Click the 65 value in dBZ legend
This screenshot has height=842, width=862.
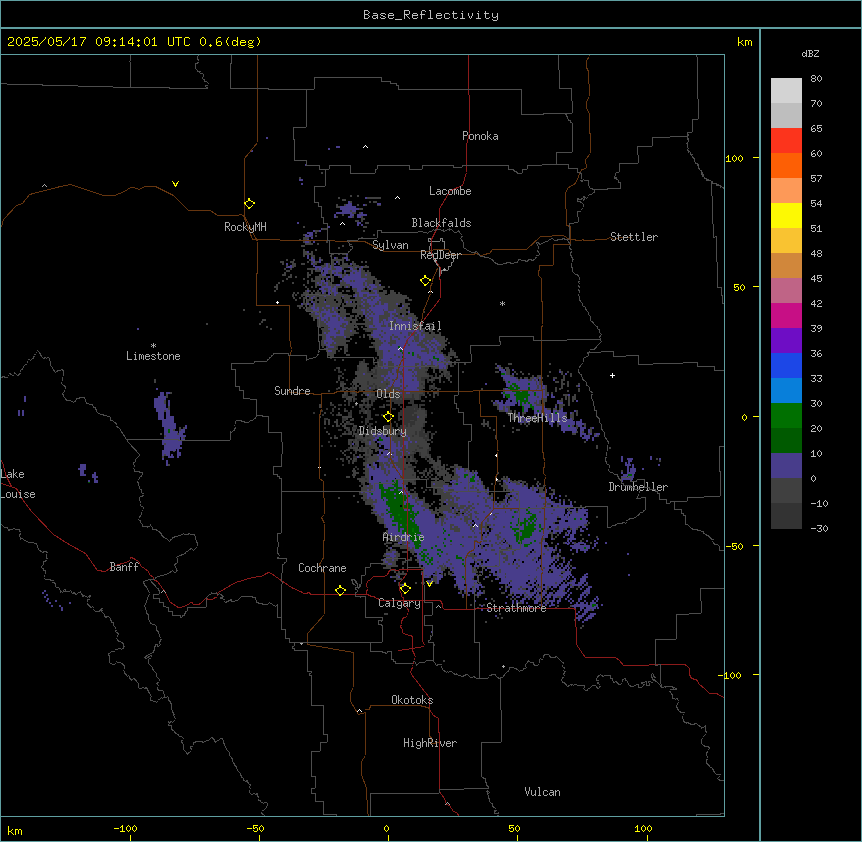coord(816,129)
